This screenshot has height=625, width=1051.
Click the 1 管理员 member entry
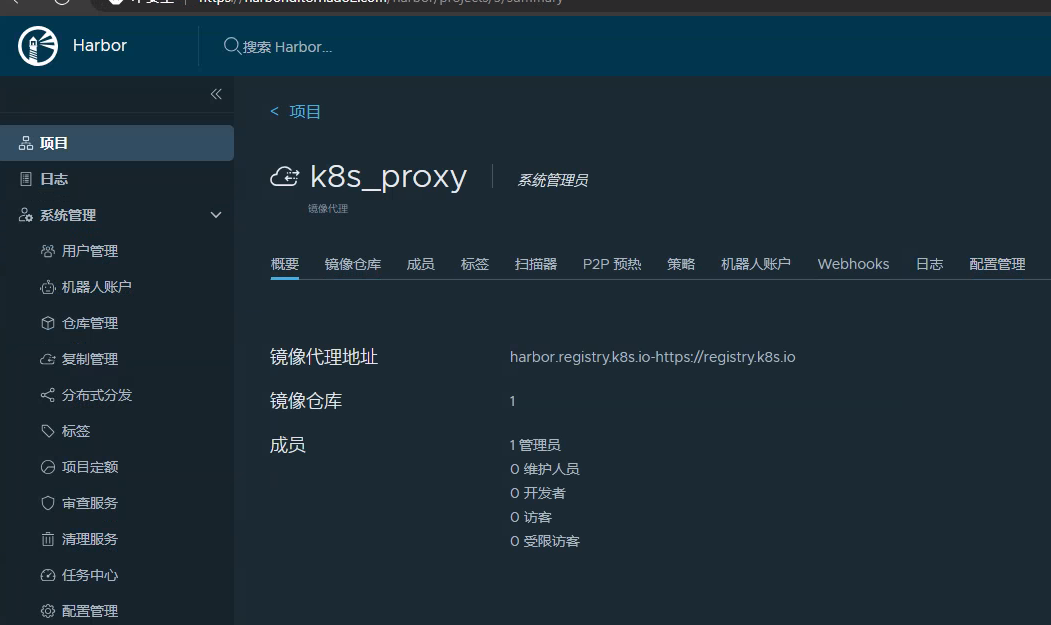(535, 445)
